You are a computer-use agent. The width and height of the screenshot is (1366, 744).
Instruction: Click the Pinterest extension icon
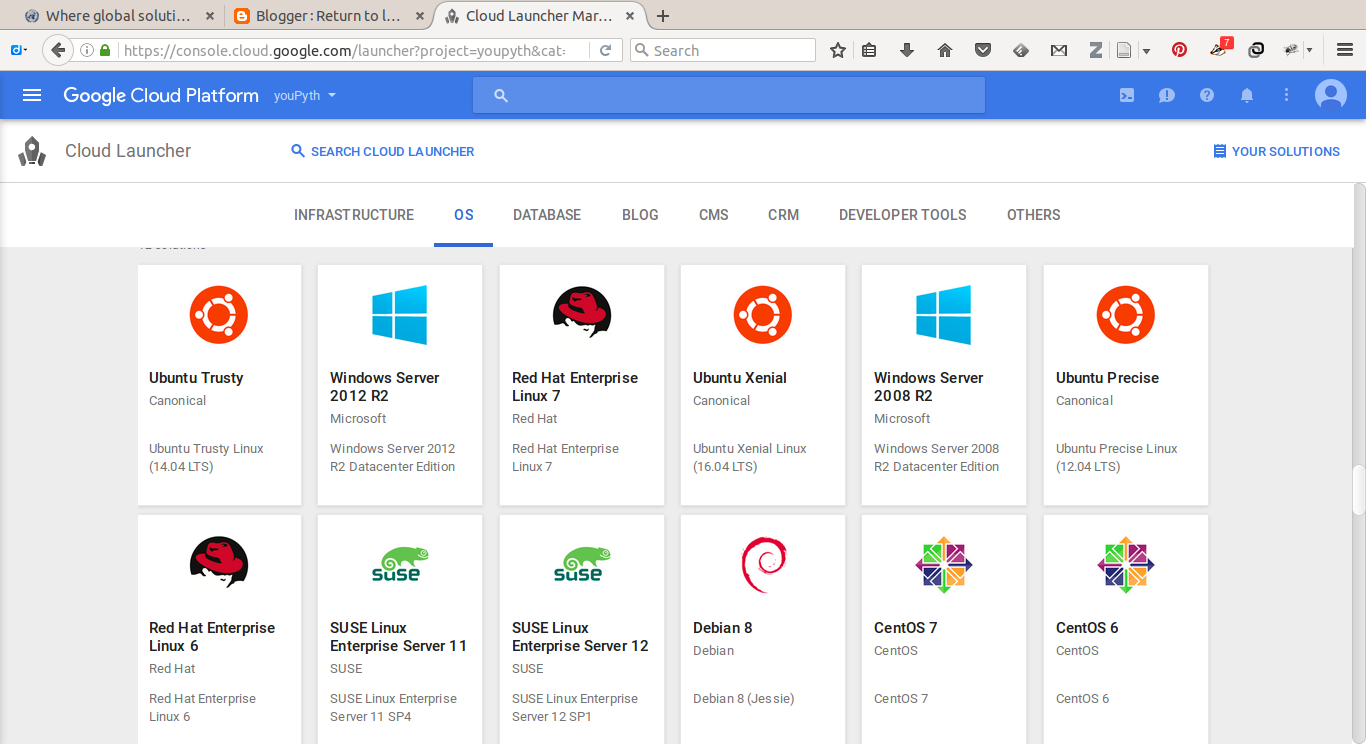[x=1180, y=50]
